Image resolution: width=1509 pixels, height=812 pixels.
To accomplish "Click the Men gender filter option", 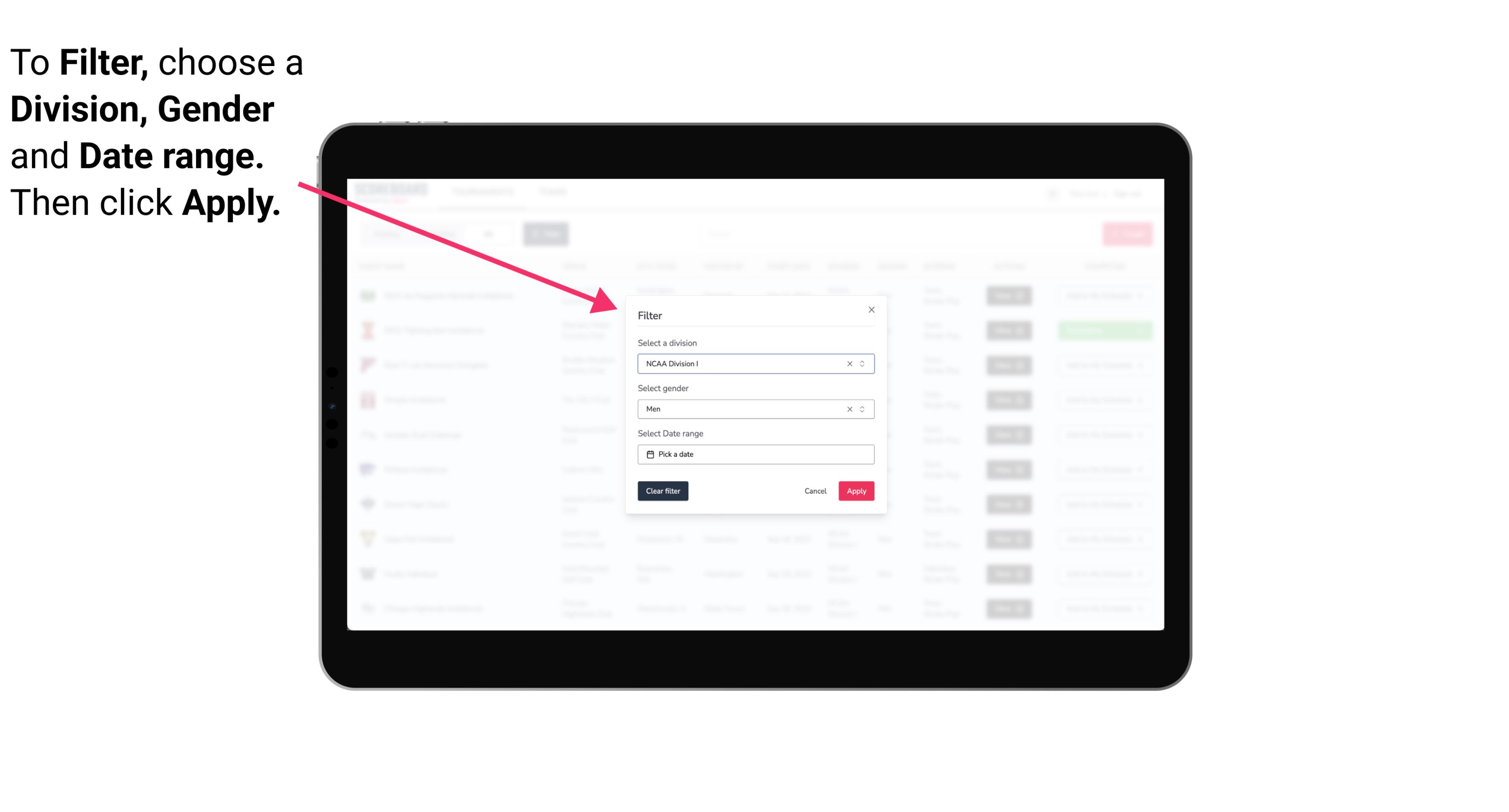I will tap(755, 409).
